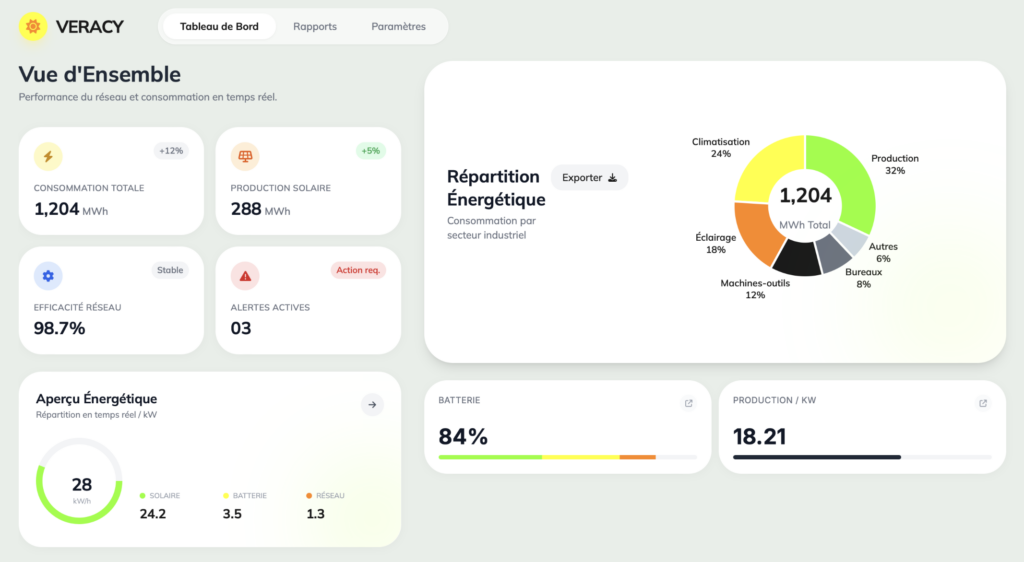This screenshot has width=1024, height=562.
Task: Open the Batterie card external link icon
Action: pyautogui.click(x=688, y=404)
